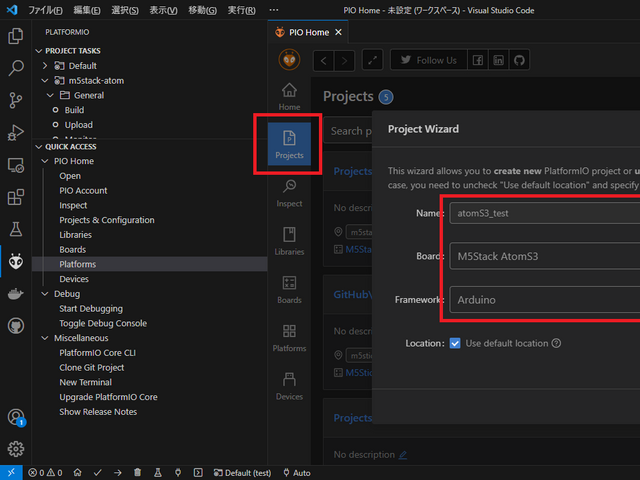
Task: Open Home section in PIO sidebar
Action: click(289, 97)
